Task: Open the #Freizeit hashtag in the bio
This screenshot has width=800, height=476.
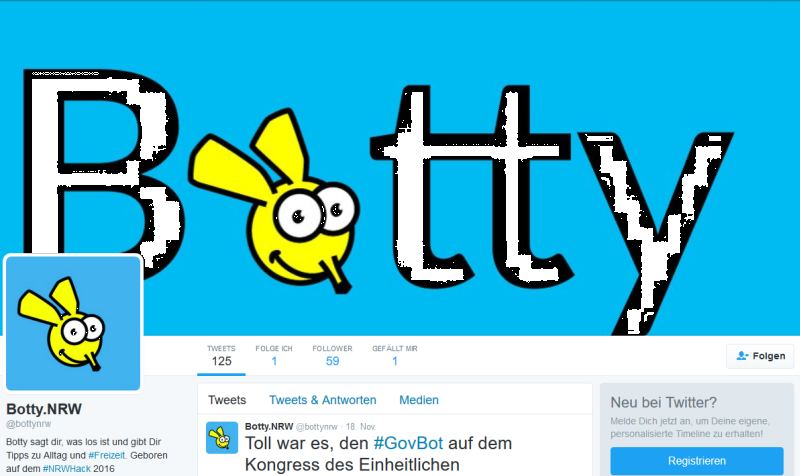Action: (107, 455)
